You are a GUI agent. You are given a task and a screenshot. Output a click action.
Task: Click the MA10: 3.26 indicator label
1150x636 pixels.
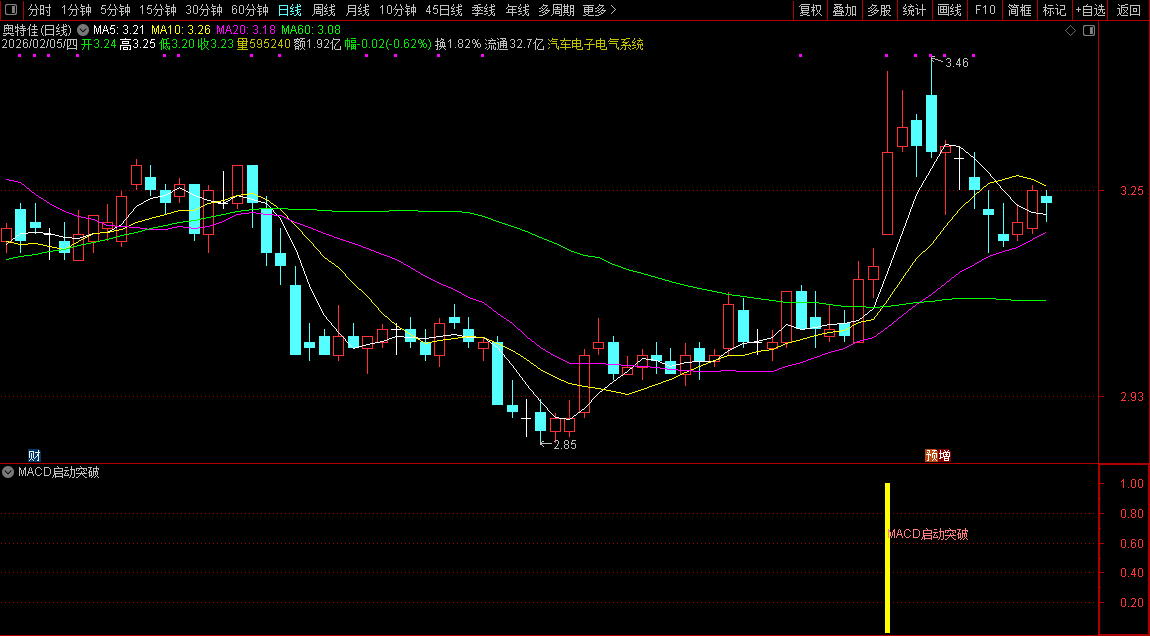pyautogui.click(x=180, y=30)
